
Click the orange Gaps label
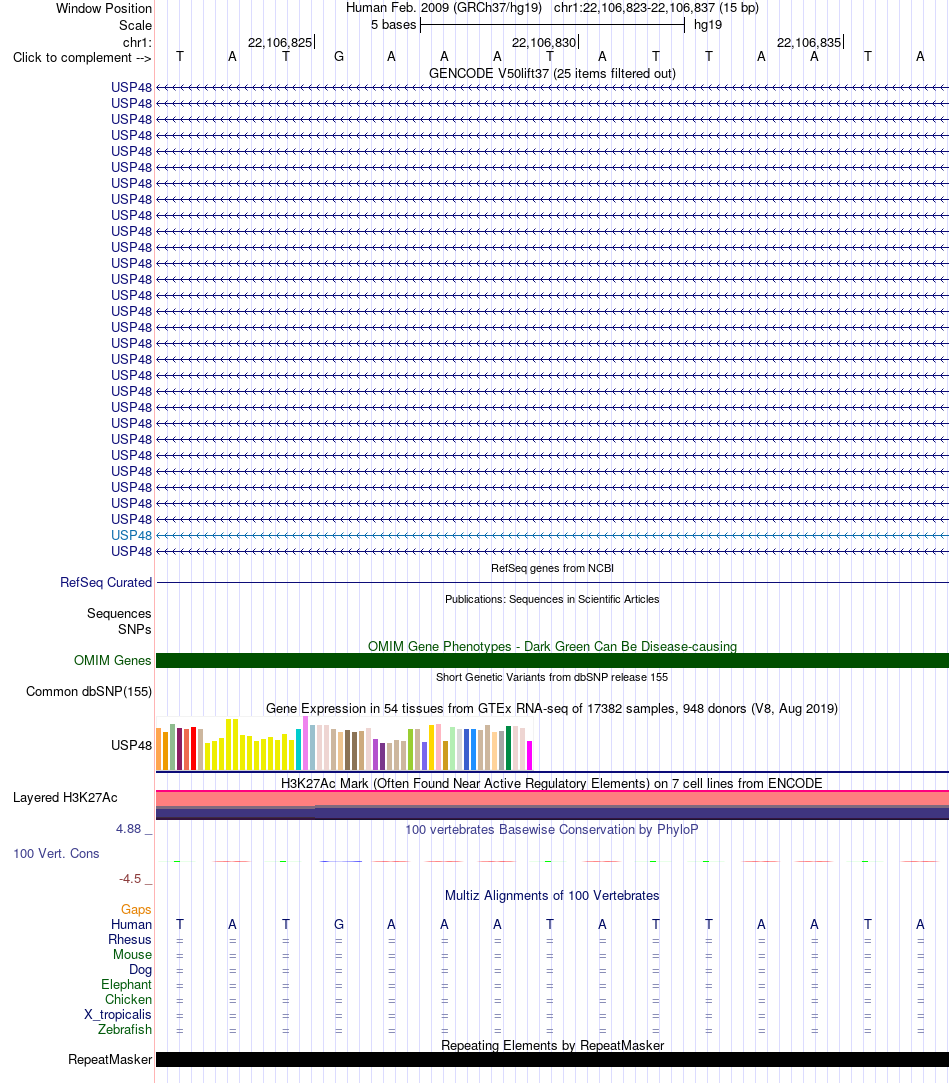[136, 910]
